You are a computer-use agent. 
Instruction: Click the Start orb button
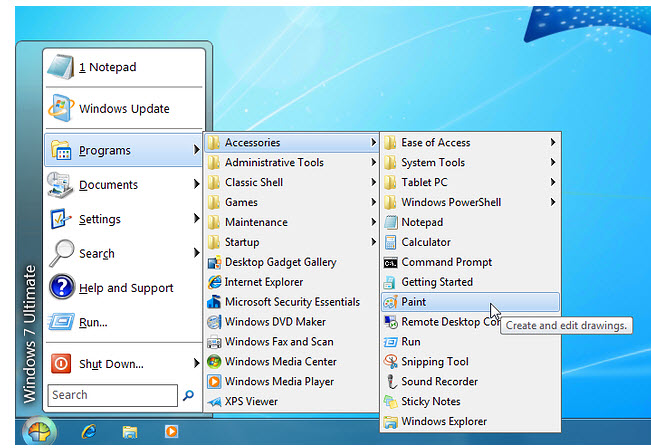click(x=39, y=431)
